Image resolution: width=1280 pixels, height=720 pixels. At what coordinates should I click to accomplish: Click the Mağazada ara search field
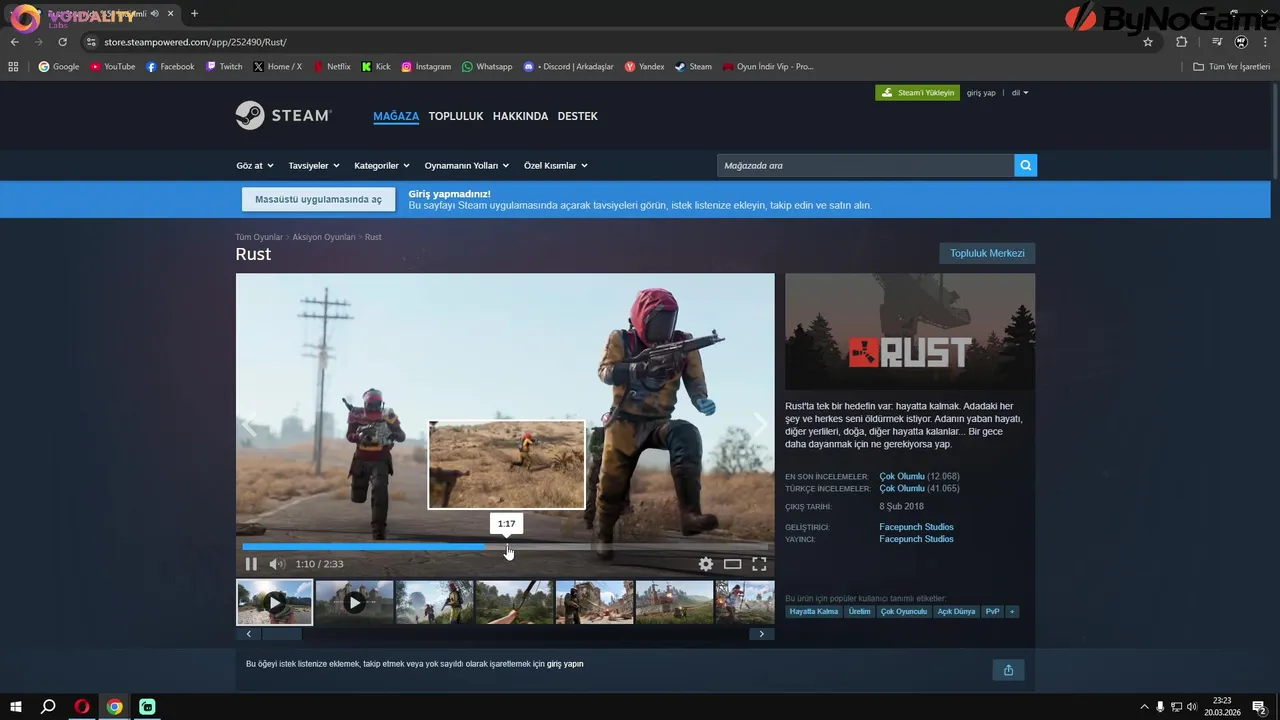coord(865,166)
